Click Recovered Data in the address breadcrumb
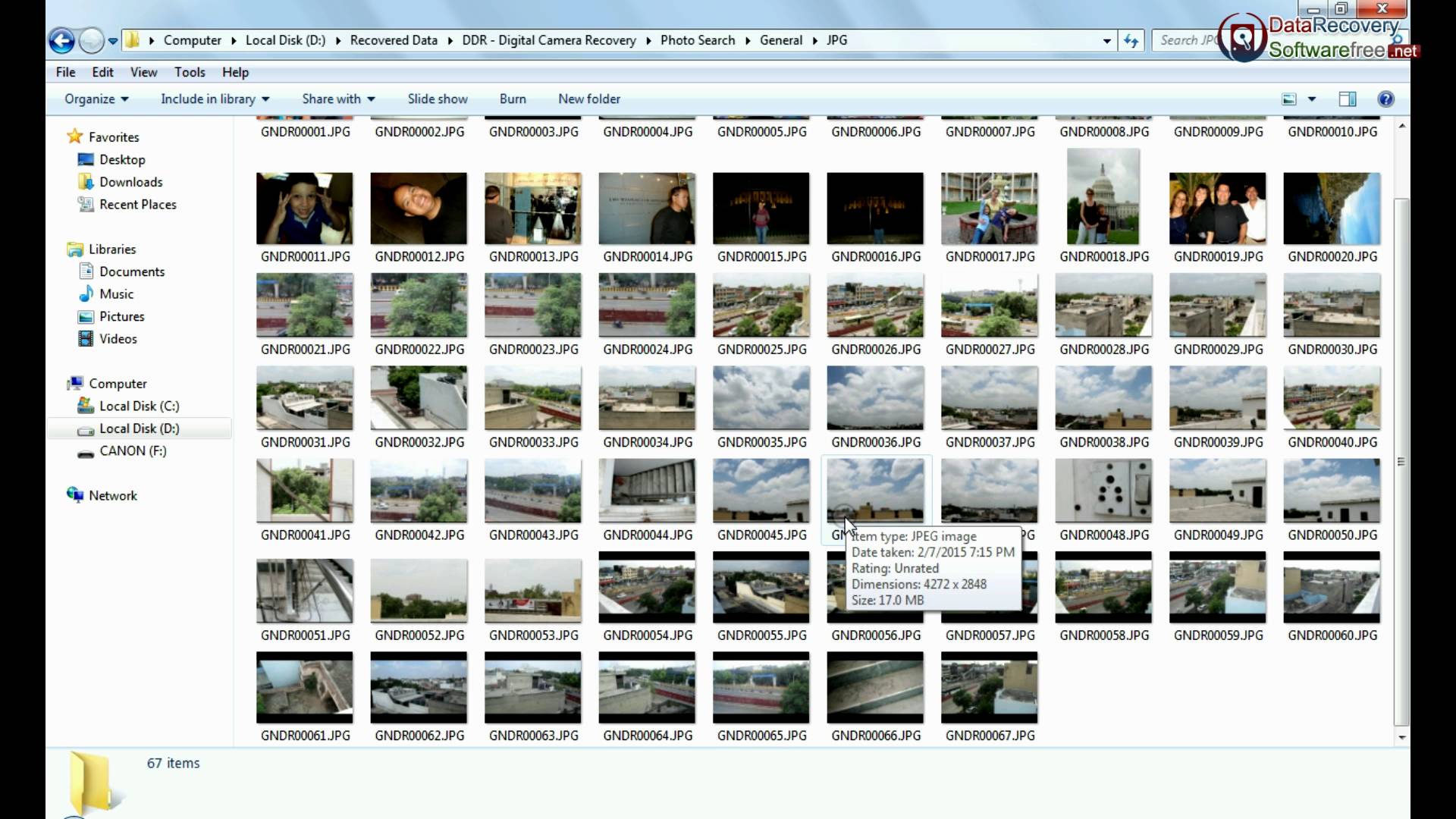 (394, 40)
